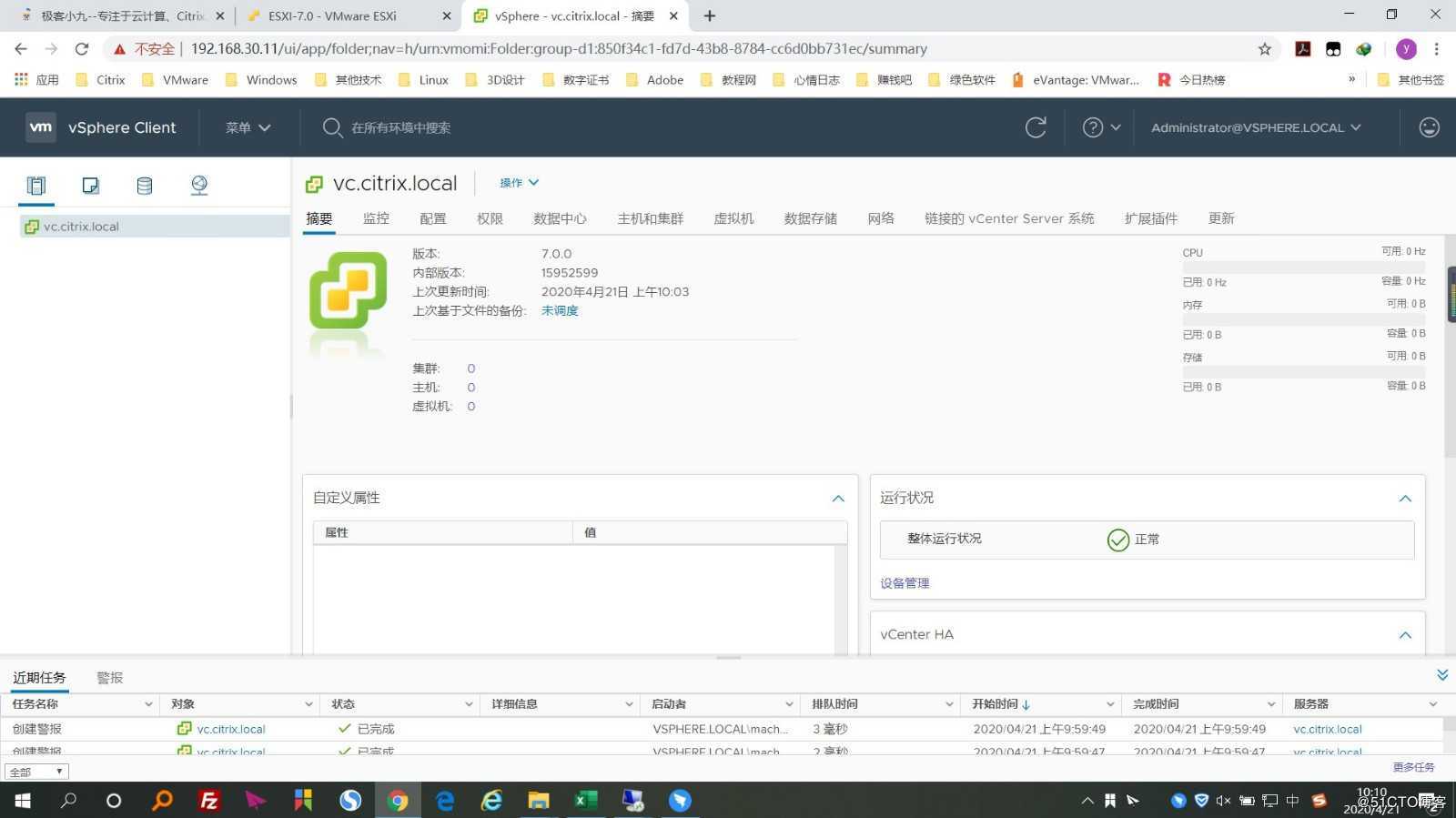1456x818 pixels.
Task: Open Chrome from taskbar
Action: pyautogui.click(x=398, y=801)
